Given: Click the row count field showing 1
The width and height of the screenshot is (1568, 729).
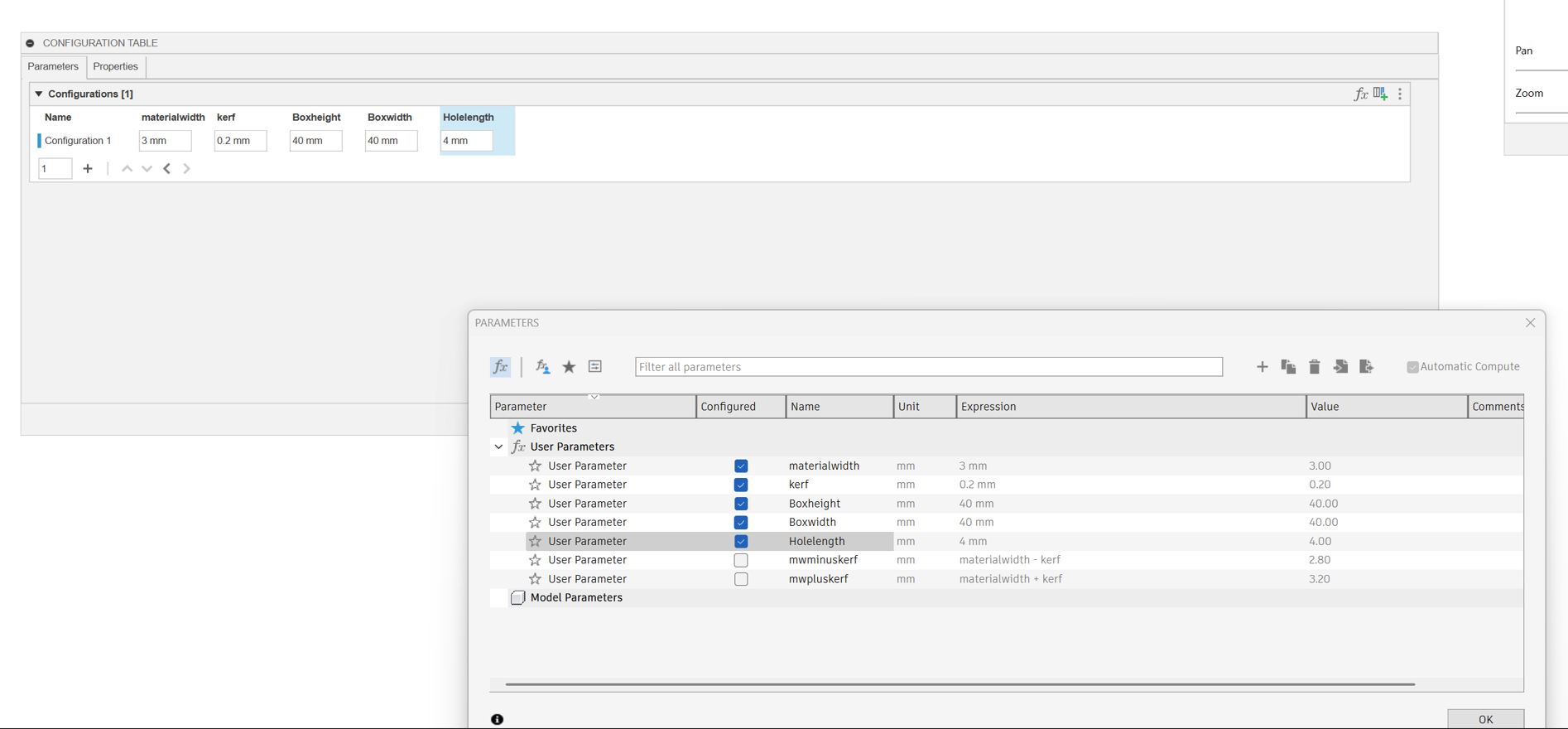Looking at the screenshot, I should [55, 168].
